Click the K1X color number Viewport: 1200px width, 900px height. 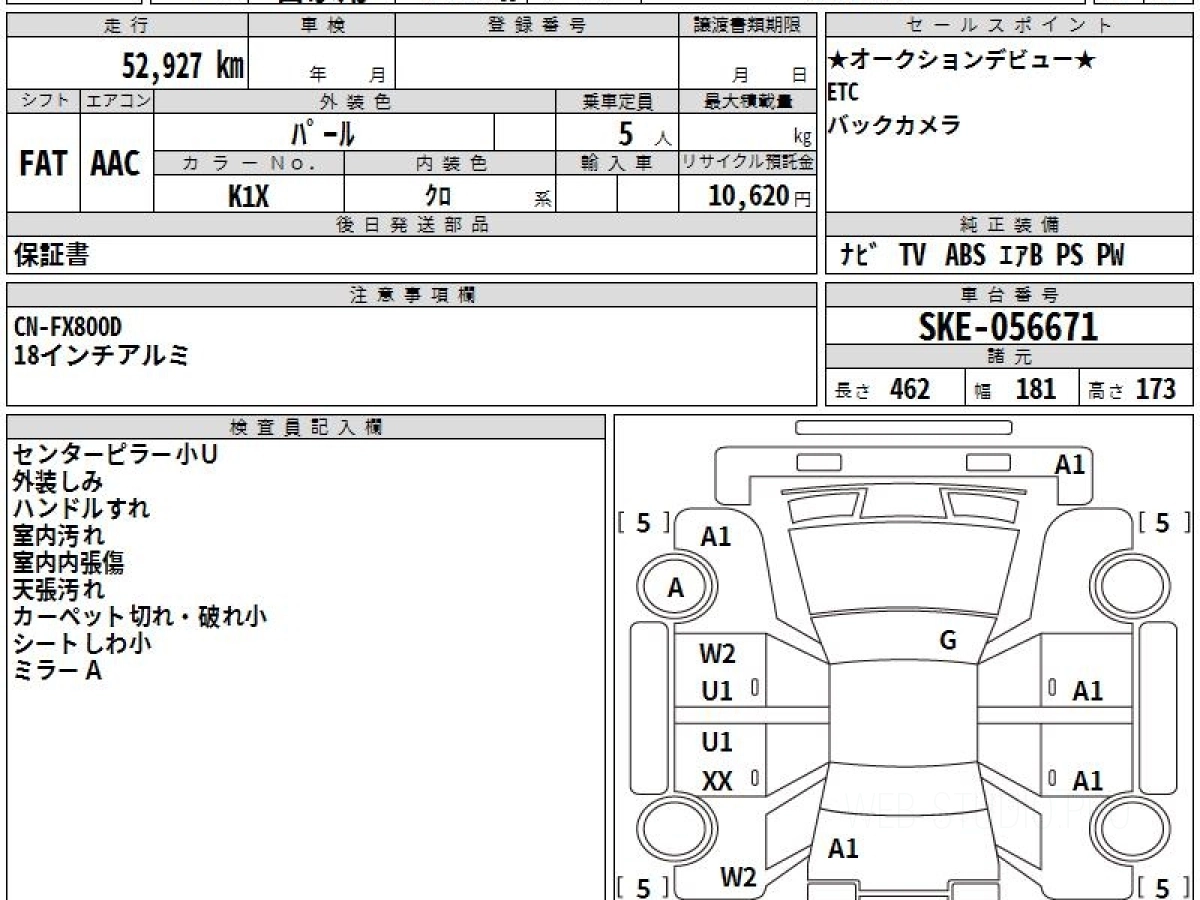coord(248,196)
